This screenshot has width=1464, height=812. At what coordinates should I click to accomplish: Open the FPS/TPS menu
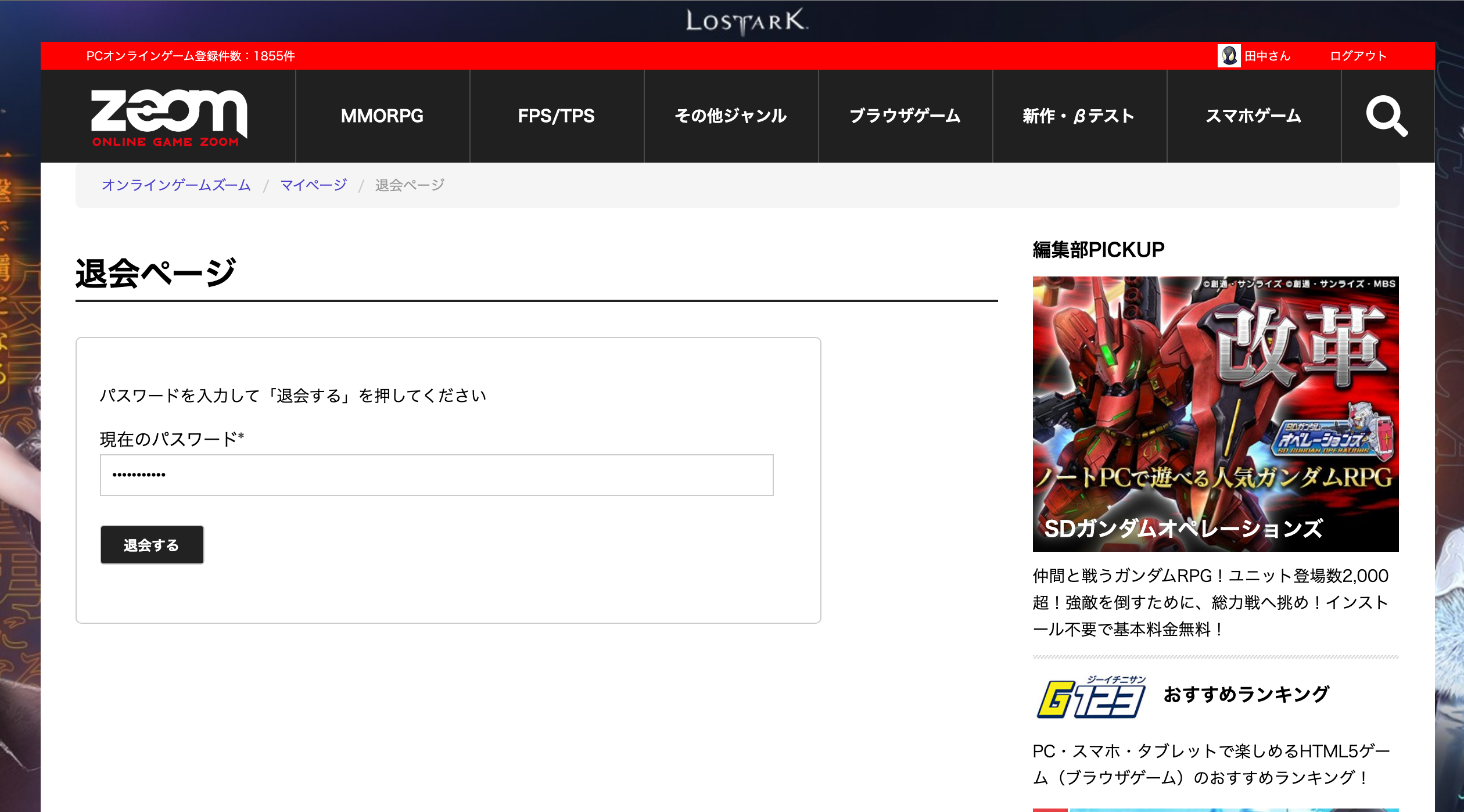tap(557, 116)
